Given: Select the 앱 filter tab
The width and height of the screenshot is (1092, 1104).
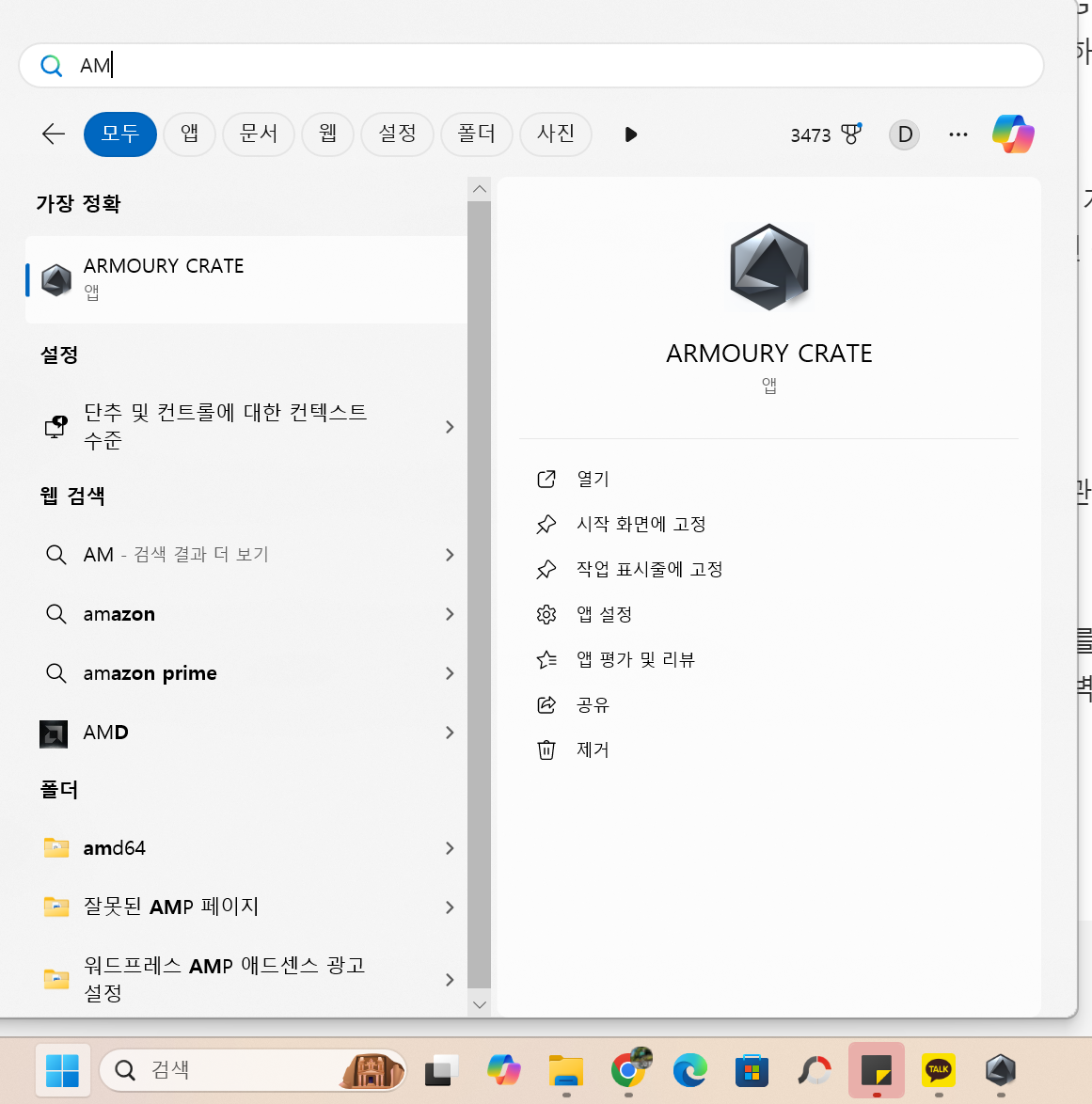Looking at the screenshot, I should pos(189,134).
